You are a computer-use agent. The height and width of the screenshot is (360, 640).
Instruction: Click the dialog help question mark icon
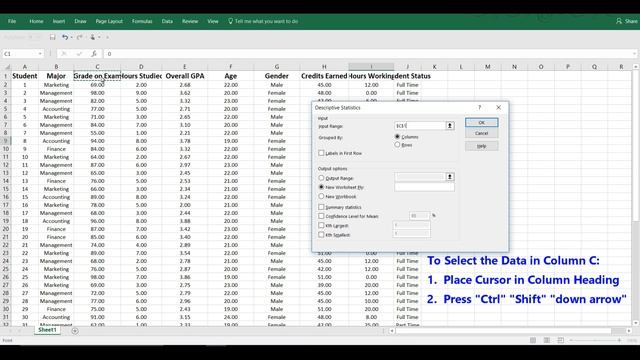pyautogui.click(x=480, y=107)
